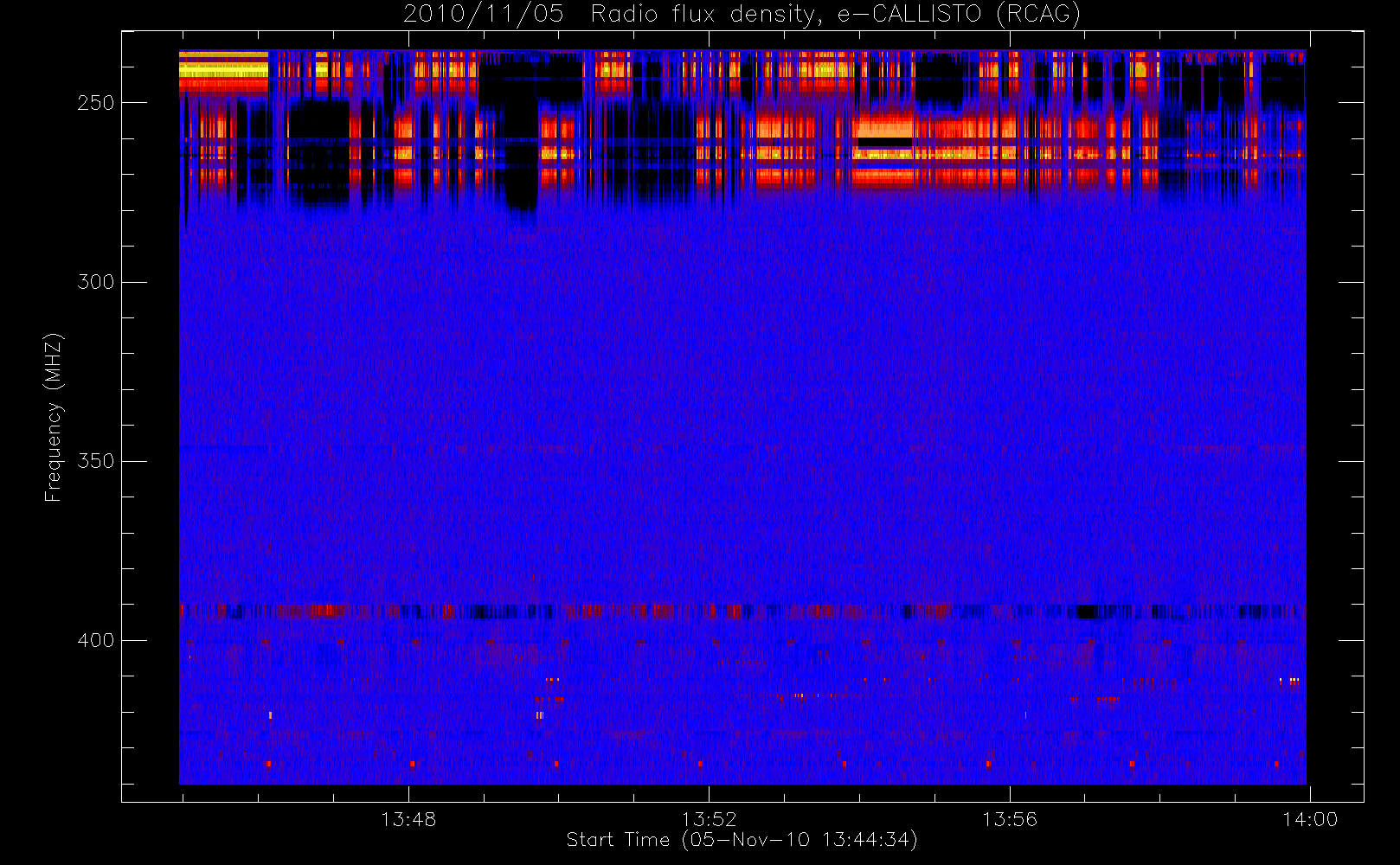
Task: Click the 13:52 time tick label
Action: point(709,819)
